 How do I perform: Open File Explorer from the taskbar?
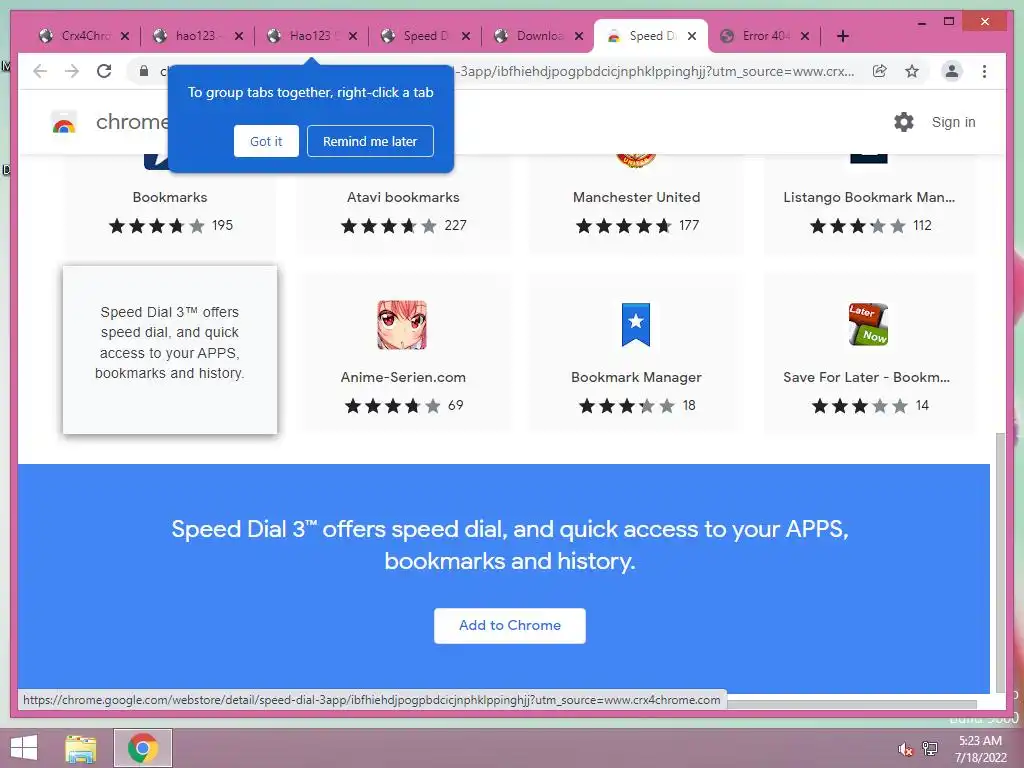80,748
